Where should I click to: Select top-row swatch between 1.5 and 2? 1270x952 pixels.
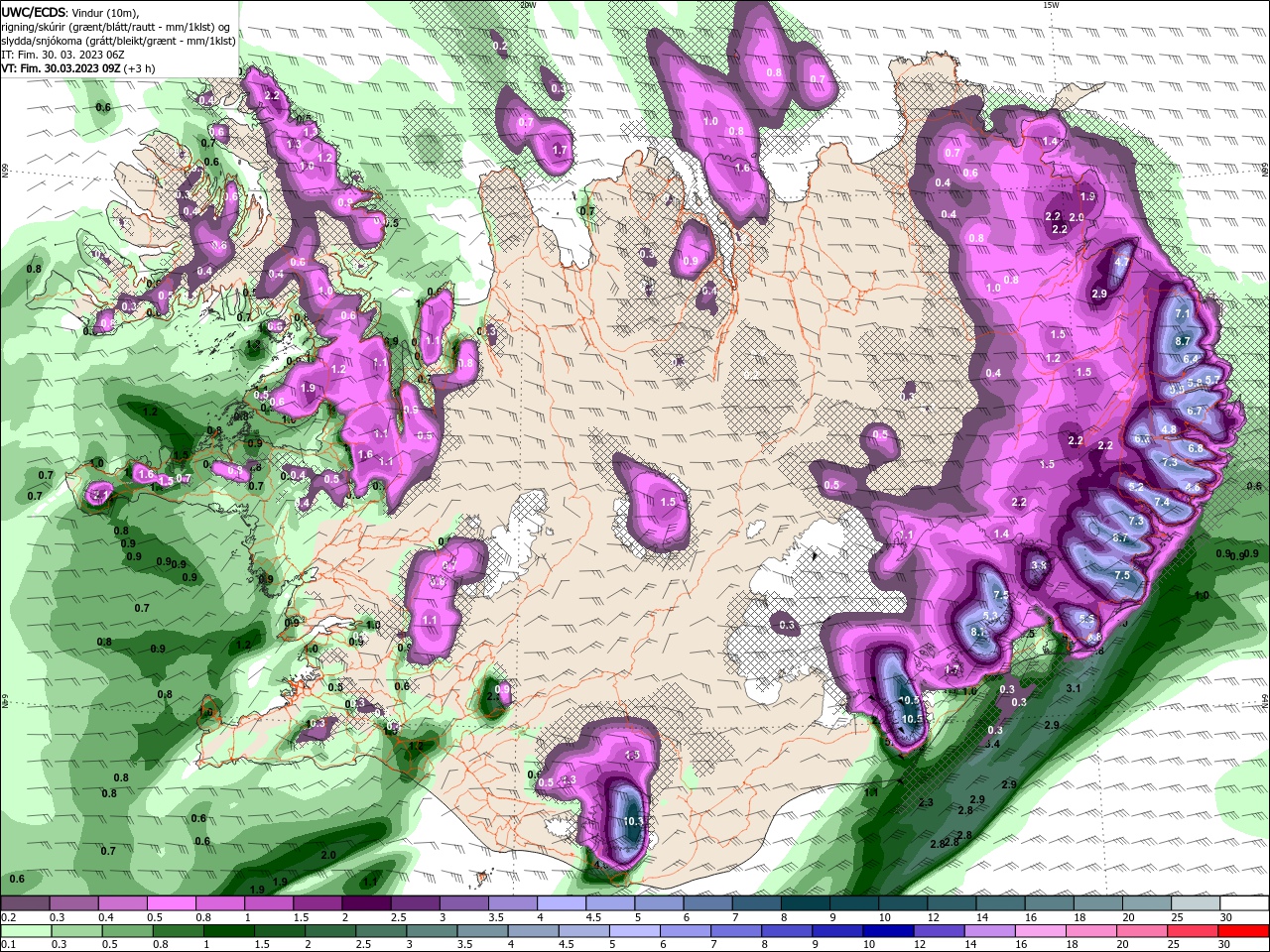317,903
